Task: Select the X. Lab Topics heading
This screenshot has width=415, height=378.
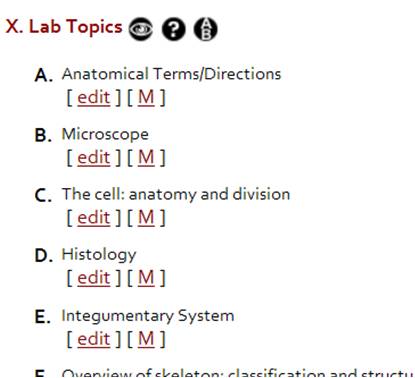Action: click(x=64, y=27)
